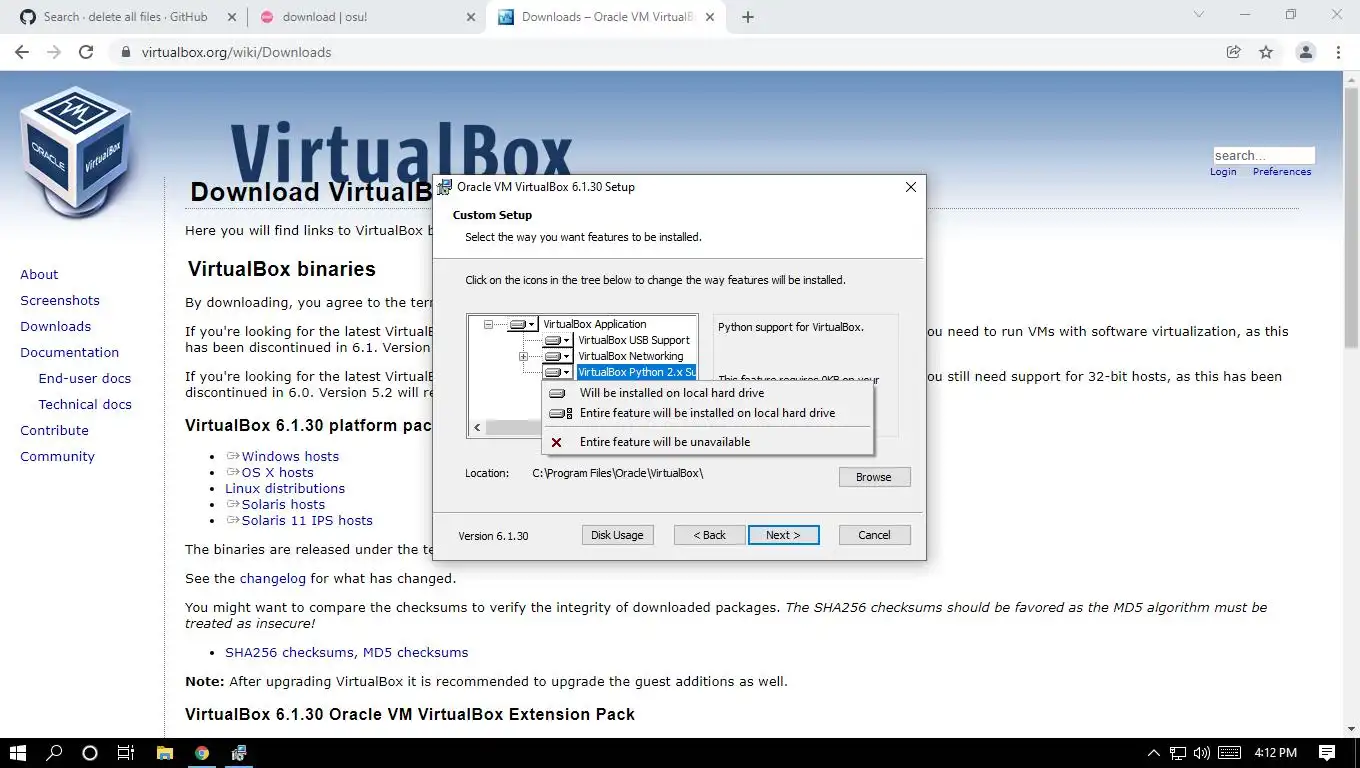Open the Linux distributions link
Viewport: 1360px width, 768px height.
(x=285, y=488)
